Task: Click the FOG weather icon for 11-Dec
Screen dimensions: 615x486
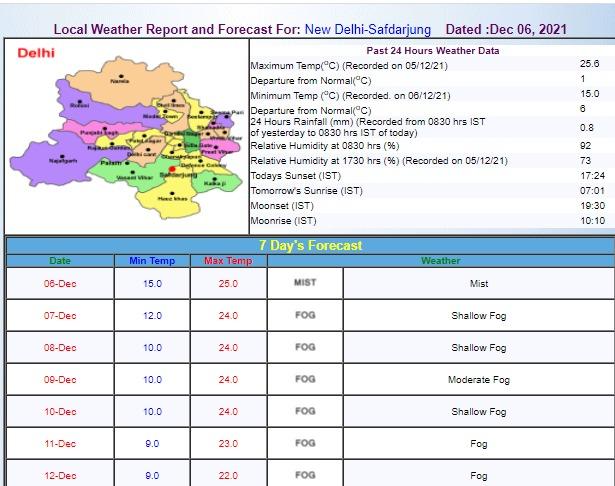Action: [x=305, y=443]
